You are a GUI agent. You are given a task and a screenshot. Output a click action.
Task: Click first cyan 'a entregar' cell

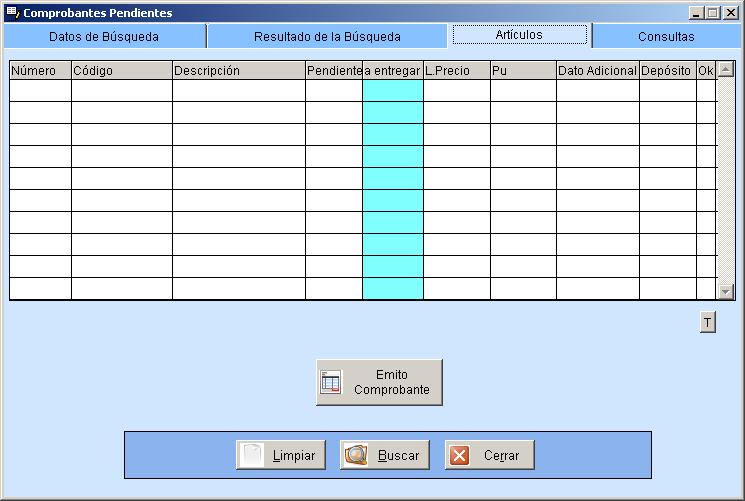pyautogui.click(x=393, y=91)
